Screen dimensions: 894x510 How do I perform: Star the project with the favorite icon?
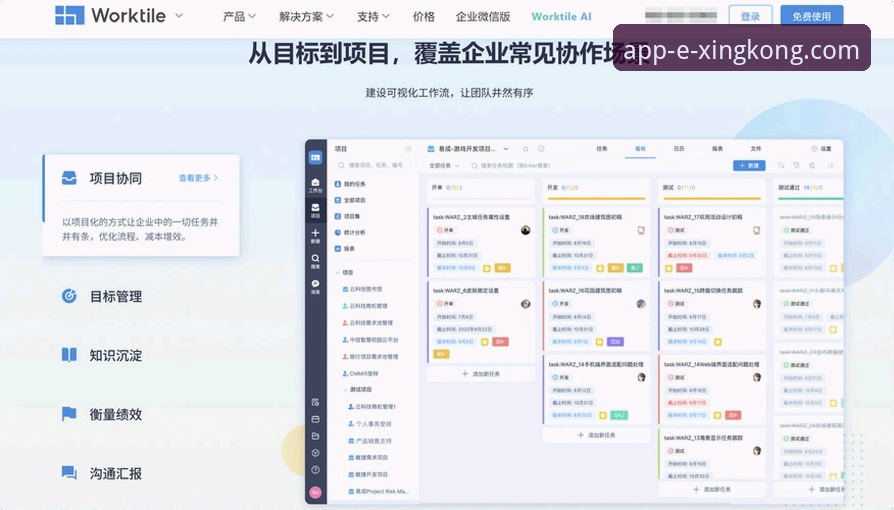(x=526, y=149)
